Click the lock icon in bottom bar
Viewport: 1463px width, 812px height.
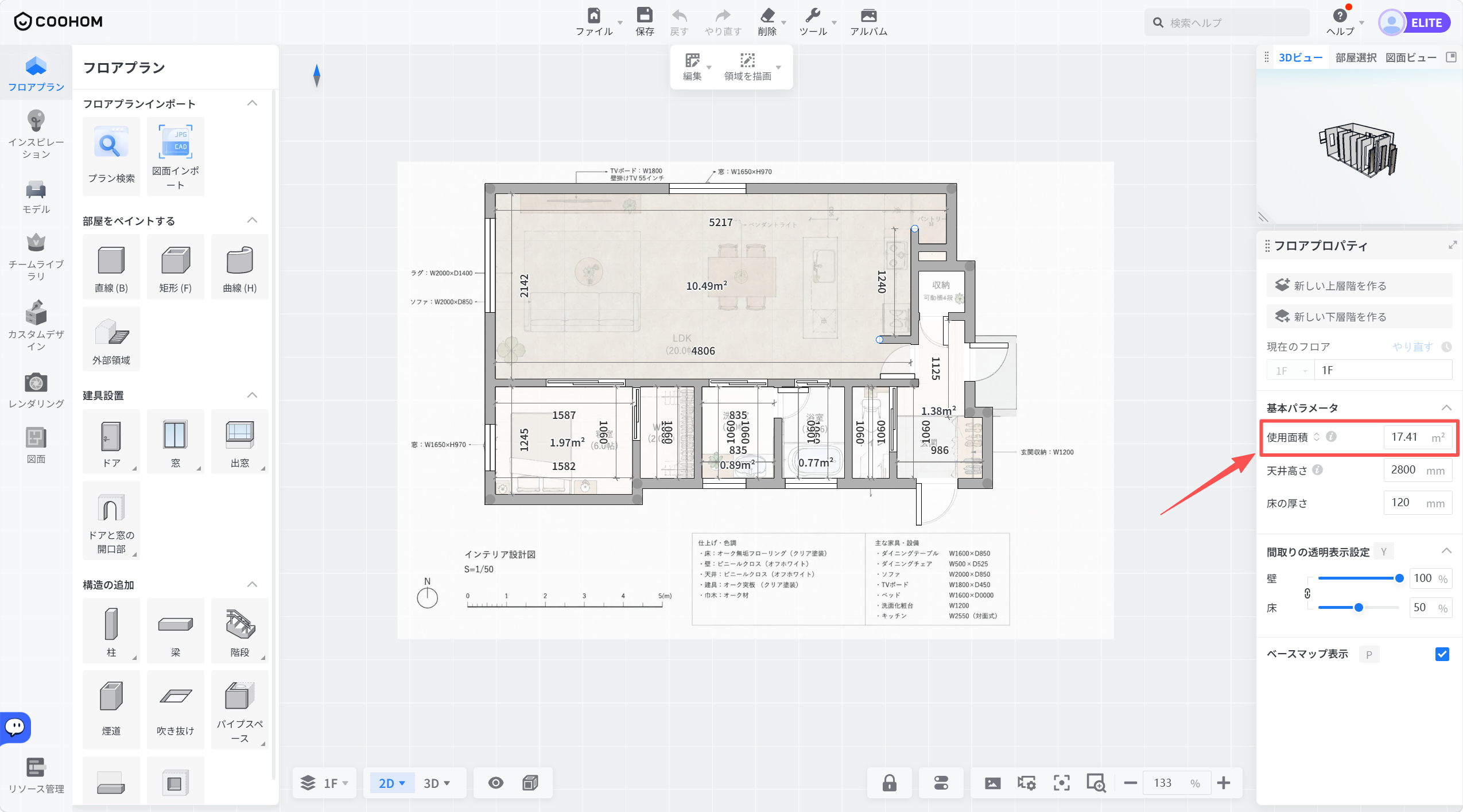pos(890,783)
